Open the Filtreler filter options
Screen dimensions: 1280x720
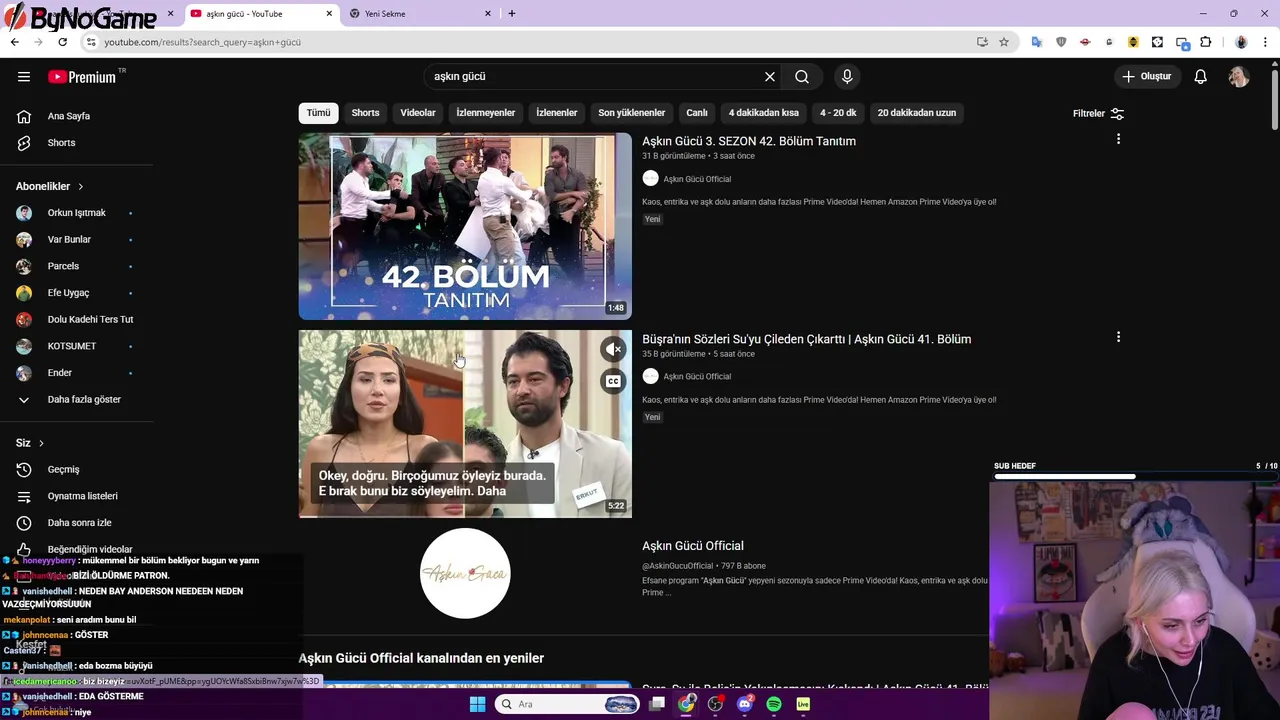click(x=1098, y=113)
